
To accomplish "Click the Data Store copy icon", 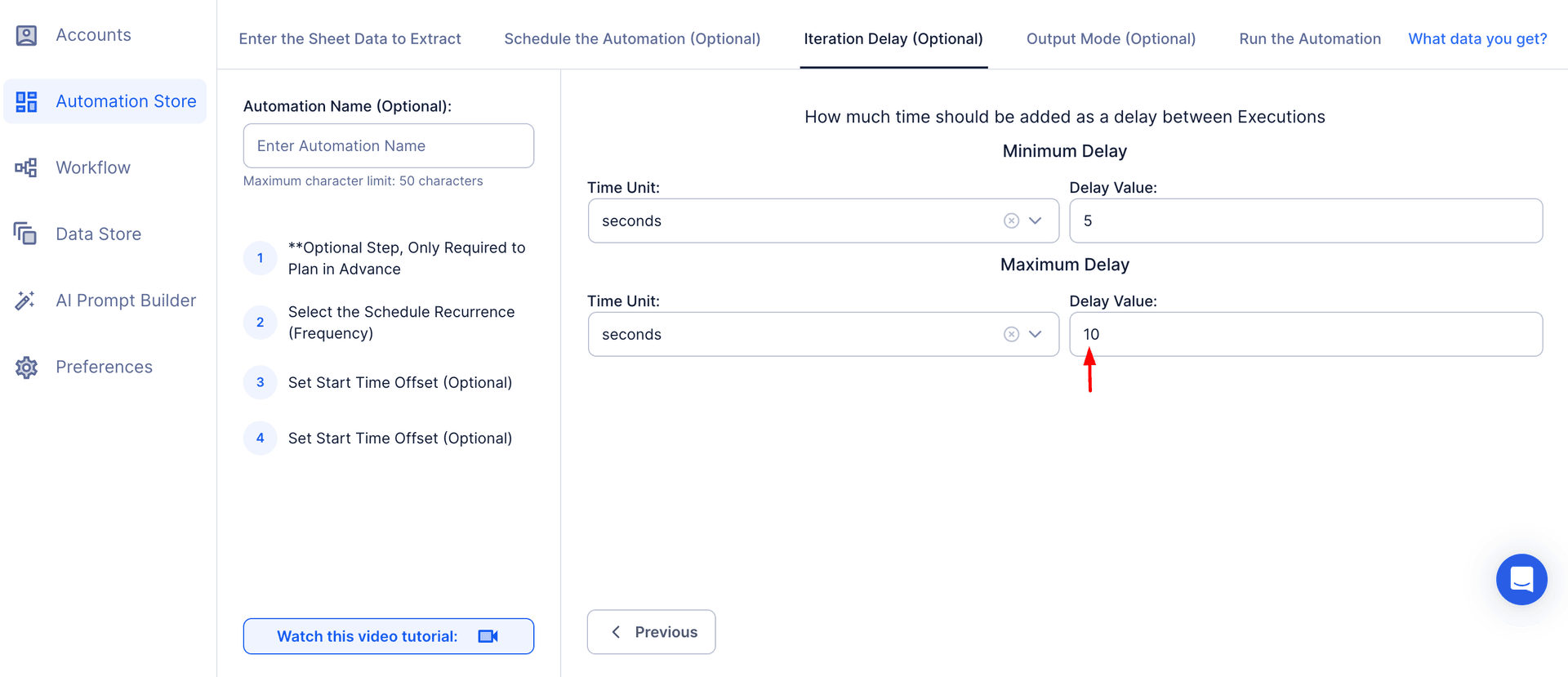I will tap(26, 234).
